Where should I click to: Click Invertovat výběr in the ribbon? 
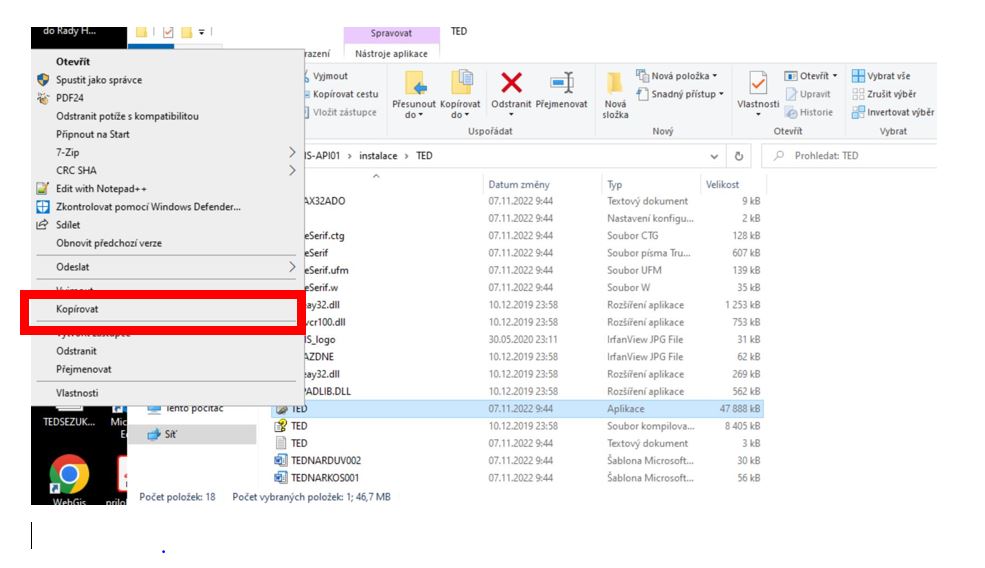893,112
